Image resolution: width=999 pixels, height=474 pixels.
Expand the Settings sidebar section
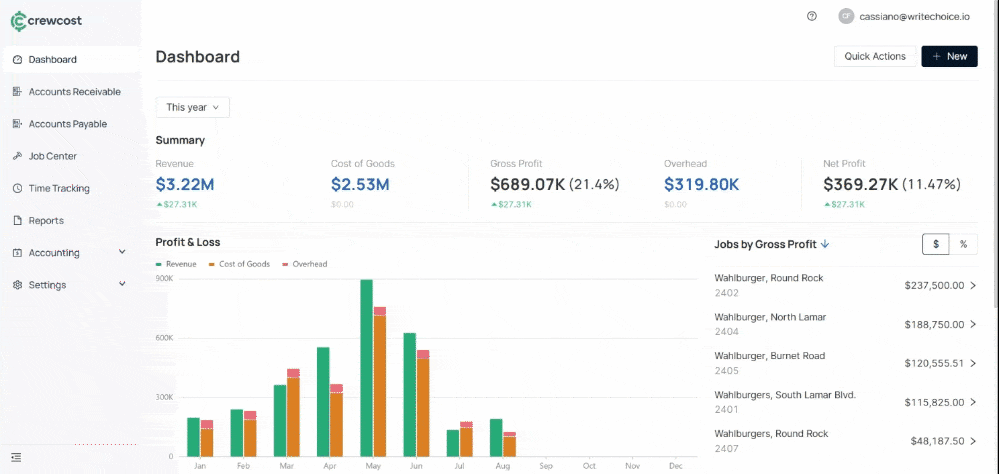coord(122,285)
